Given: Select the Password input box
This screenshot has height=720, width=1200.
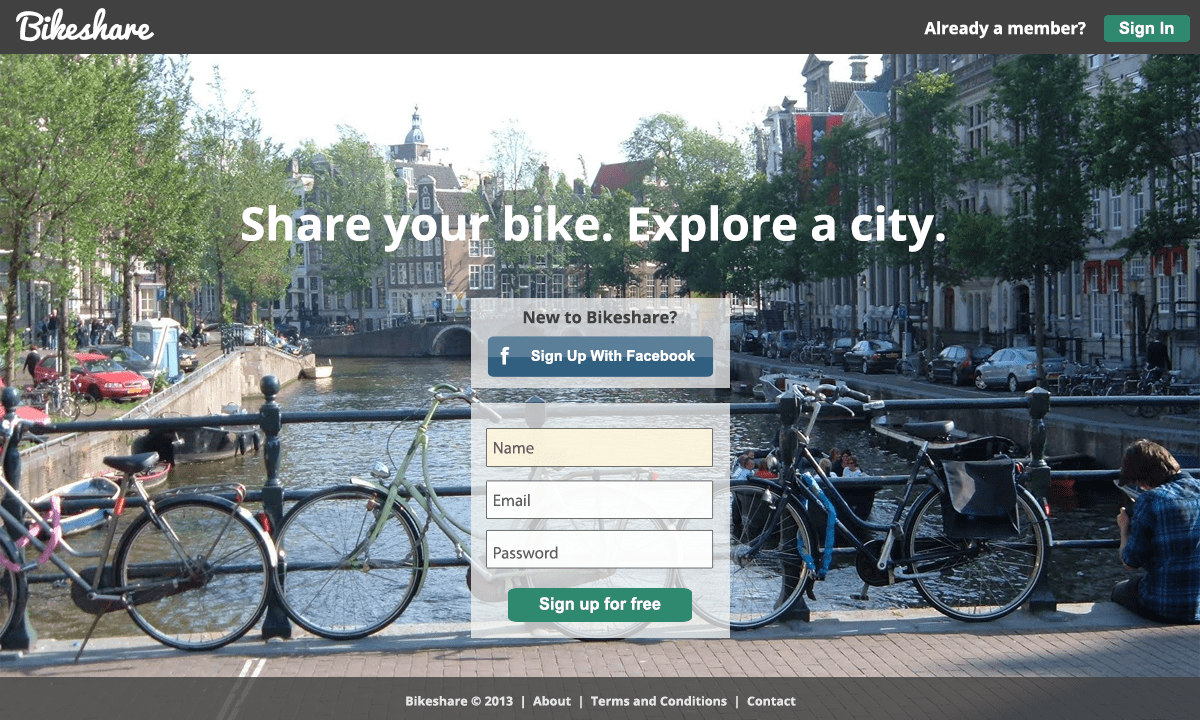Looking at the screenshot, I should (599, 552).
